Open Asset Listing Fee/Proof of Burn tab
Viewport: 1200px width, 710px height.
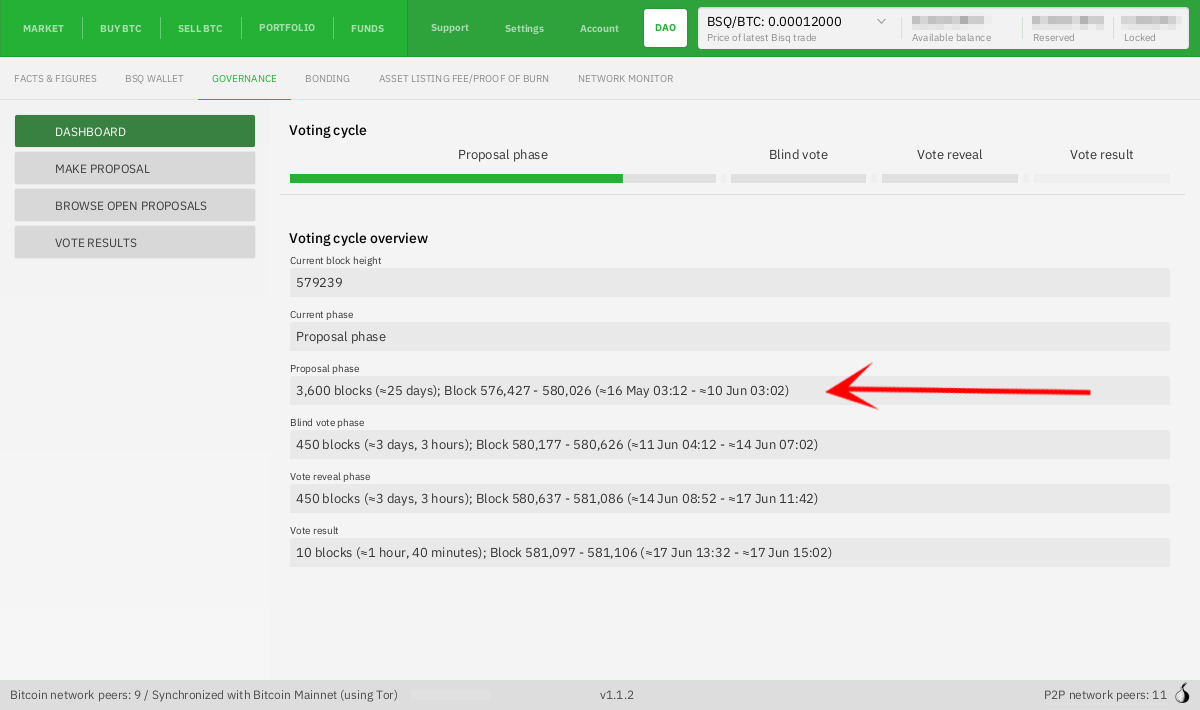click(x=464, y=79)
